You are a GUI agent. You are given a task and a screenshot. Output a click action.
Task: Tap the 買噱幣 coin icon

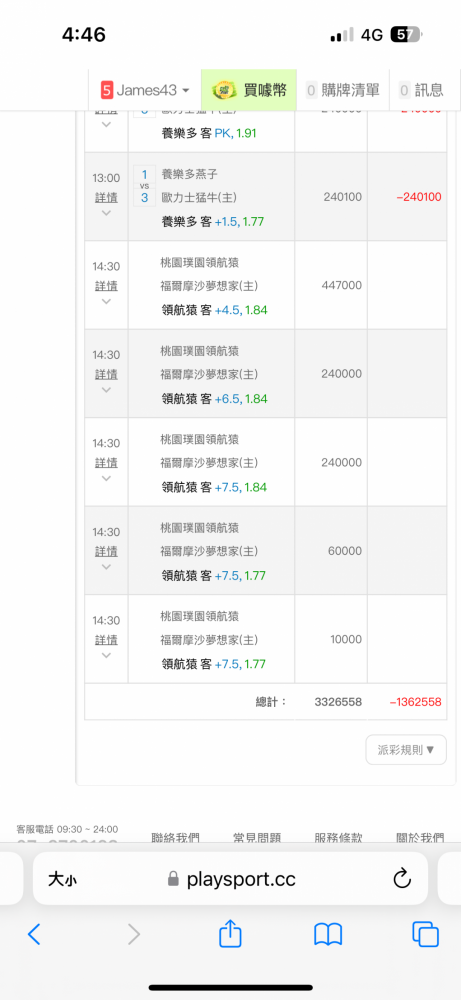click(x=224, y=90)
